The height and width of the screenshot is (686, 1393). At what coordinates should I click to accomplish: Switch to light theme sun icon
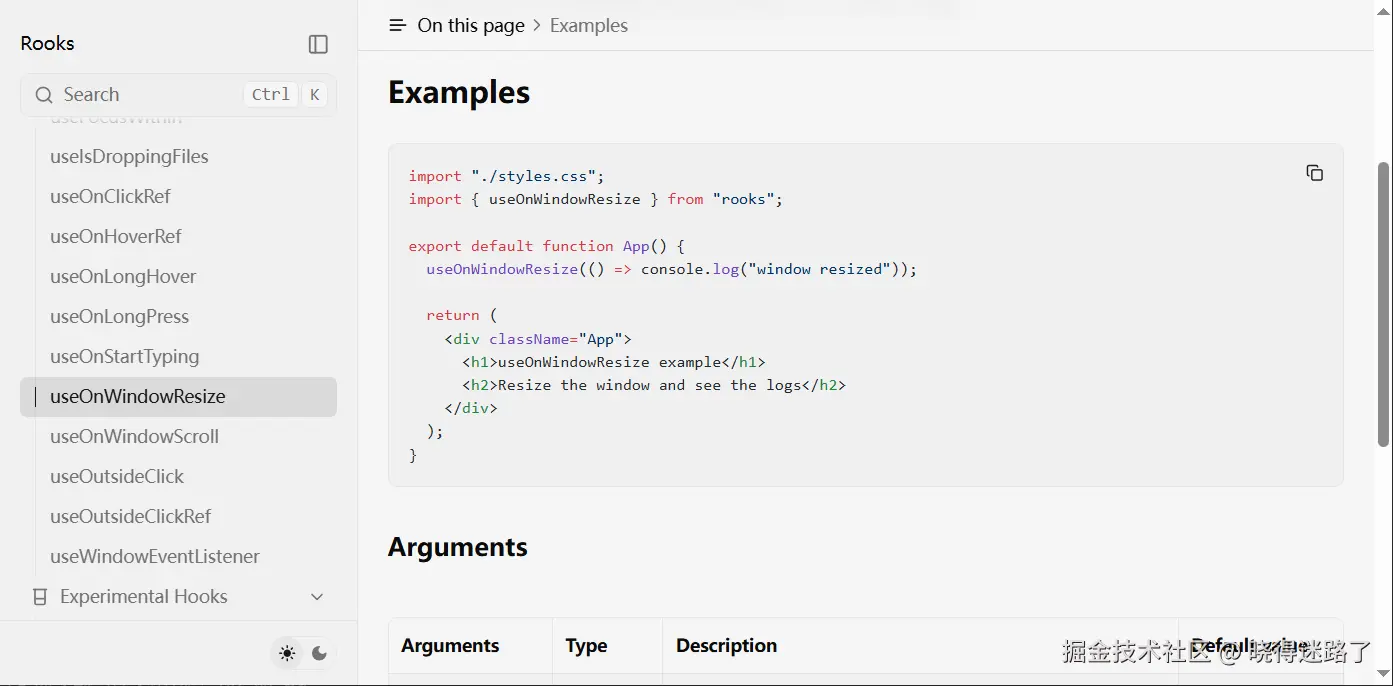pyautogui.click(x=287, y=653)
